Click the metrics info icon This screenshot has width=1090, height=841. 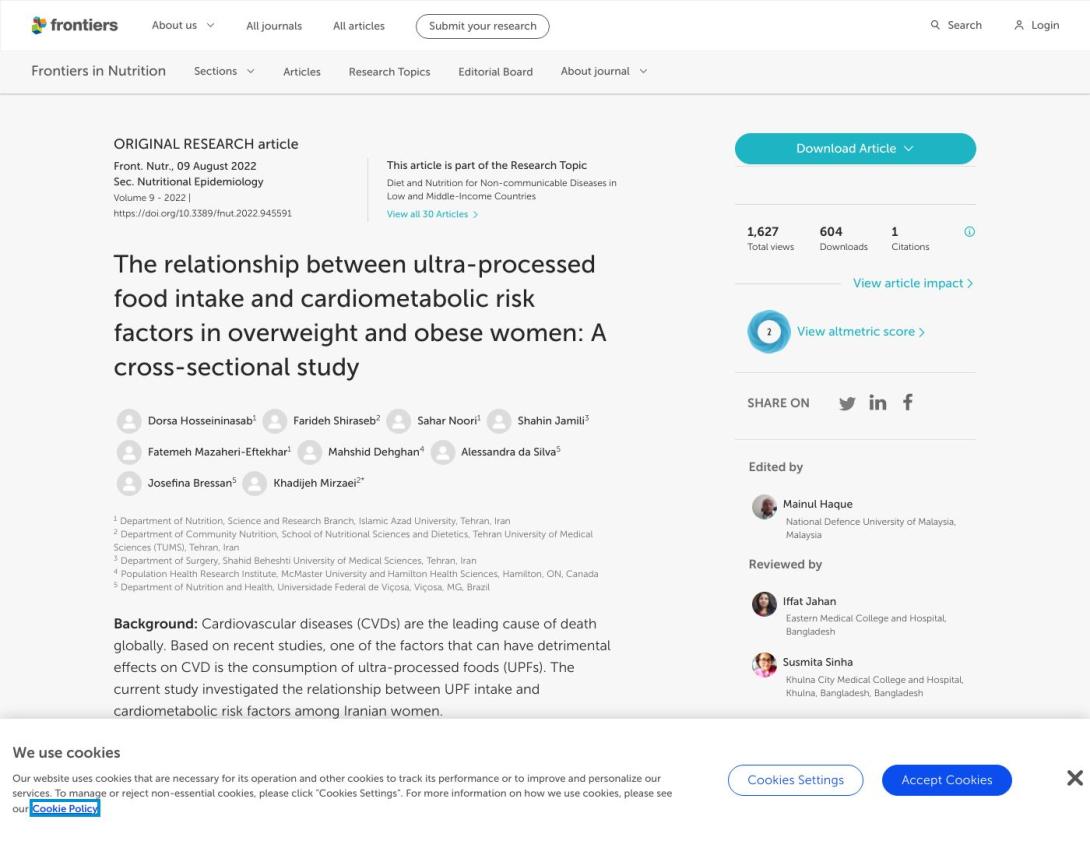[969, 232]
